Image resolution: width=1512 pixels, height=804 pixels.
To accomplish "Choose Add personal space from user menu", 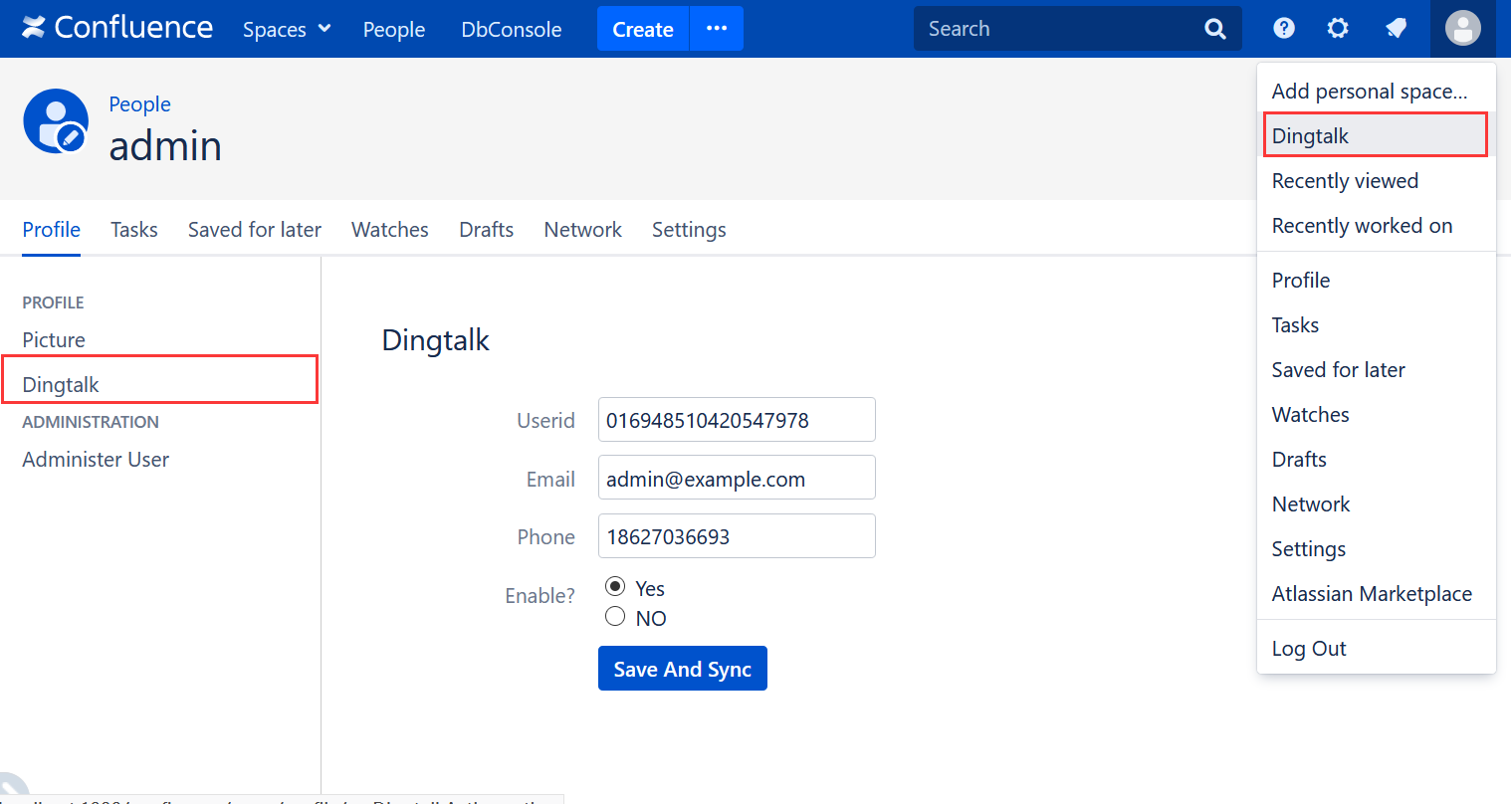I will [x=1377, y=92].
